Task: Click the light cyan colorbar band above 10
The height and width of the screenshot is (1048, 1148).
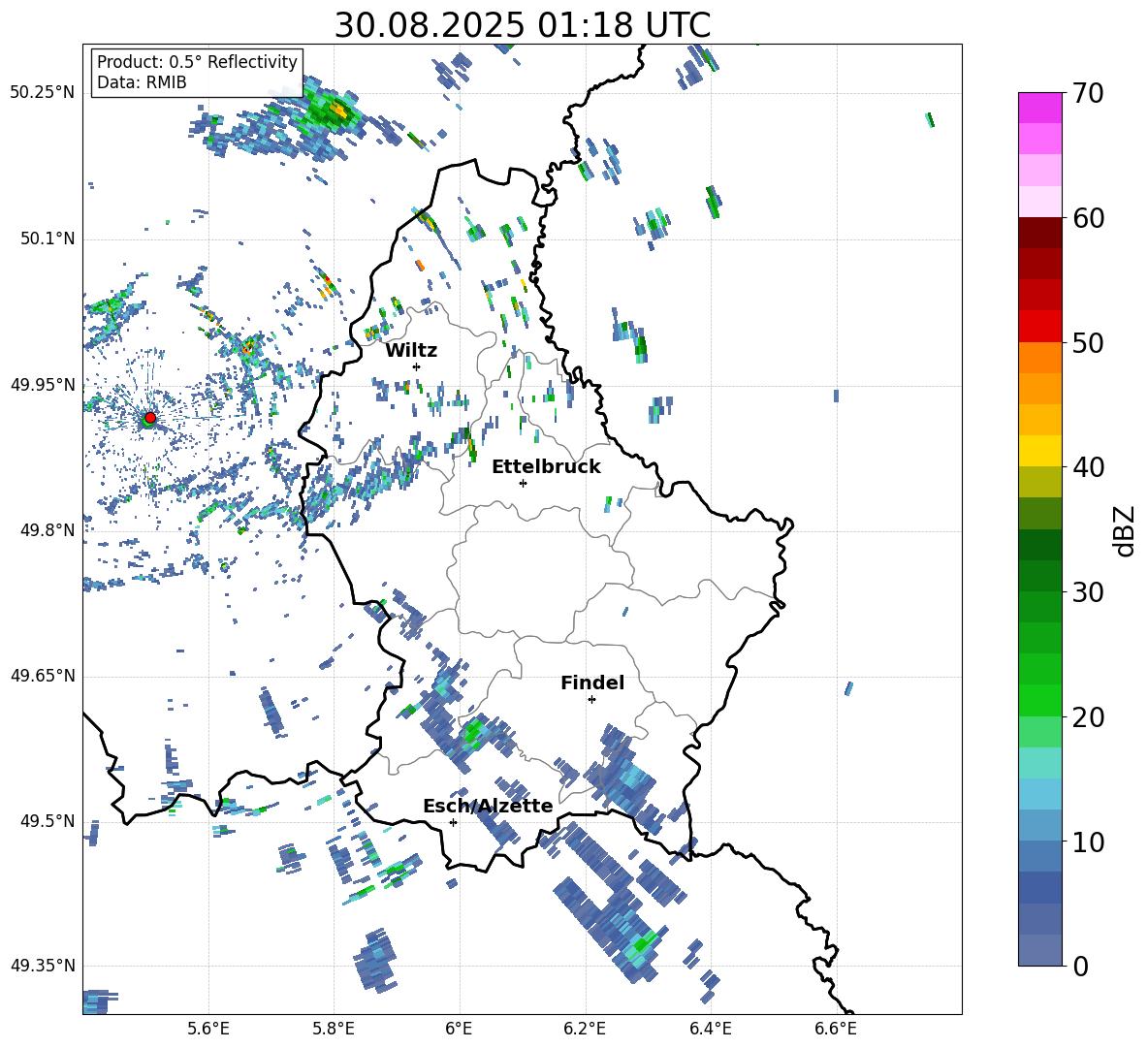Action: point(1039,794)
